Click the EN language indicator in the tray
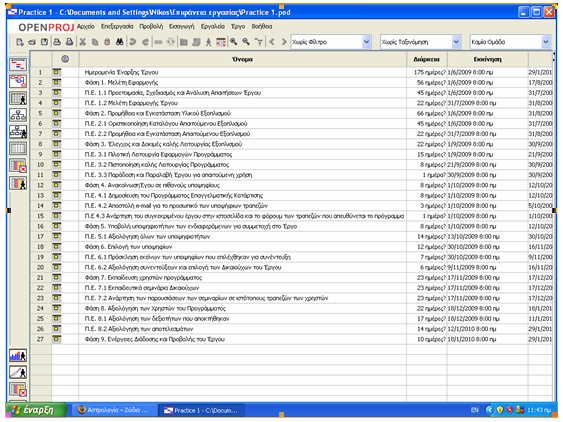 (475, 410)
